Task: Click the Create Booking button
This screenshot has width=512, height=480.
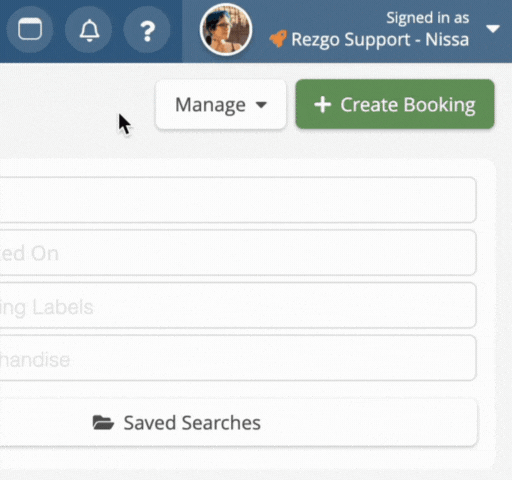Action: click(395, 104)
